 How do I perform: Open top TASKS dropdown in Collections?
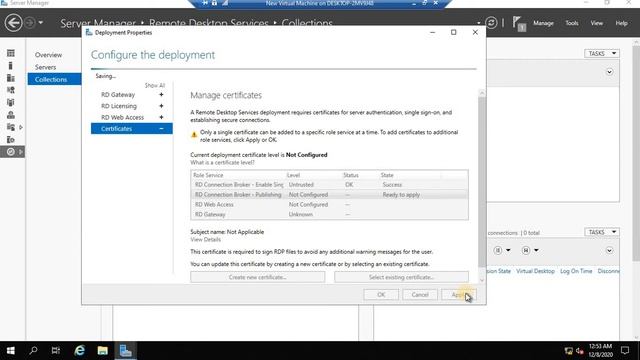coord(602,53)
